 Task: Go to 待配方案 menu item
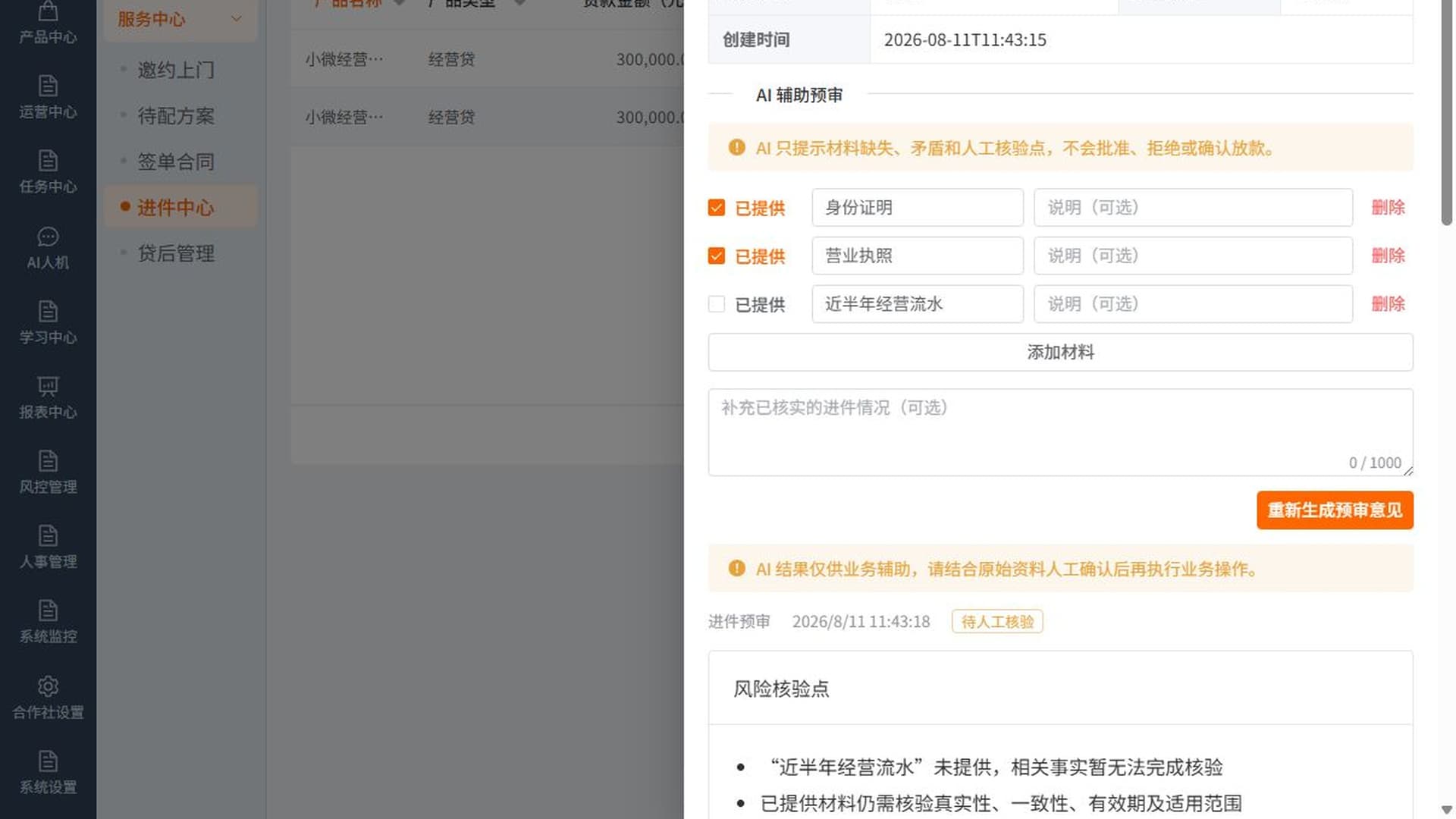176,116
